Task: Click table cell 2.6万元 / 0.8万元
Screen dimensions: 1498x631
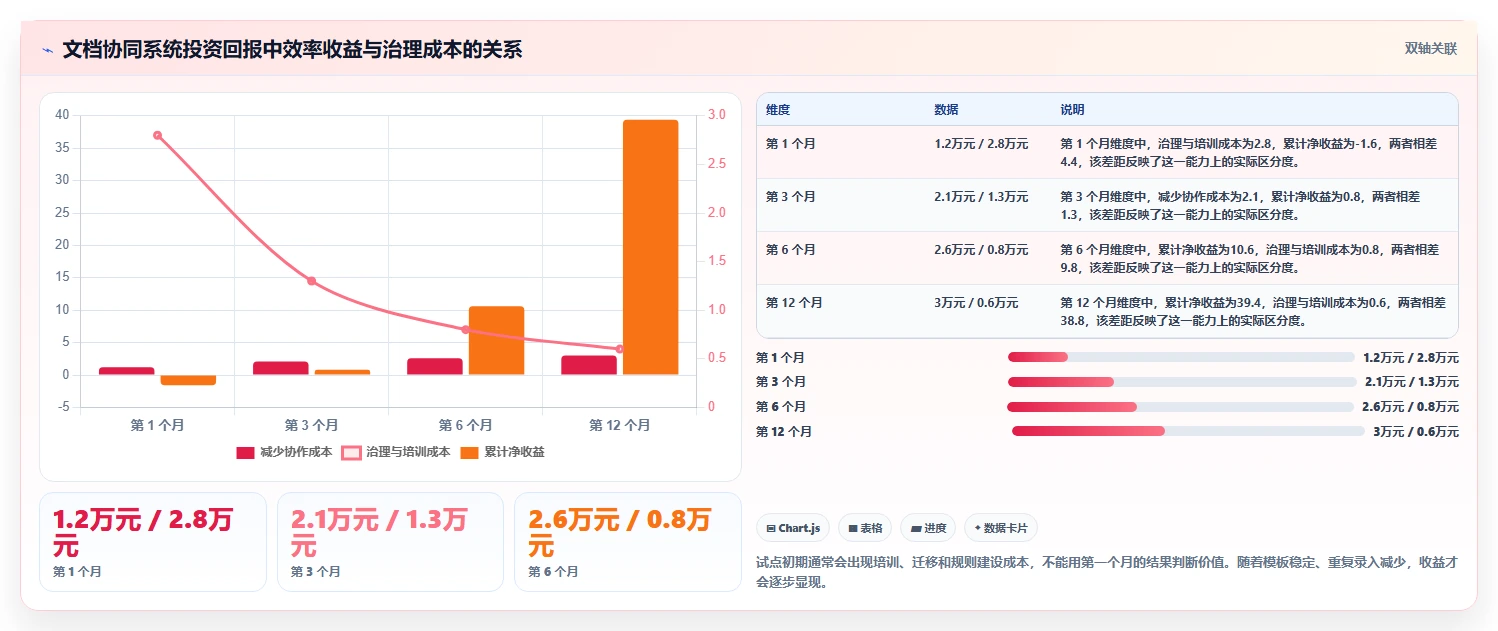Action: point(981,250)
